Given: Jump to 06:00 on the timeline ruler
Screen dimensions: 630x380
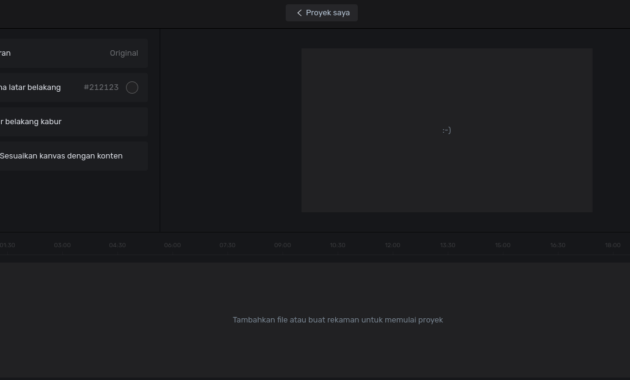Looking at the screenshot, I should [172, 245].
